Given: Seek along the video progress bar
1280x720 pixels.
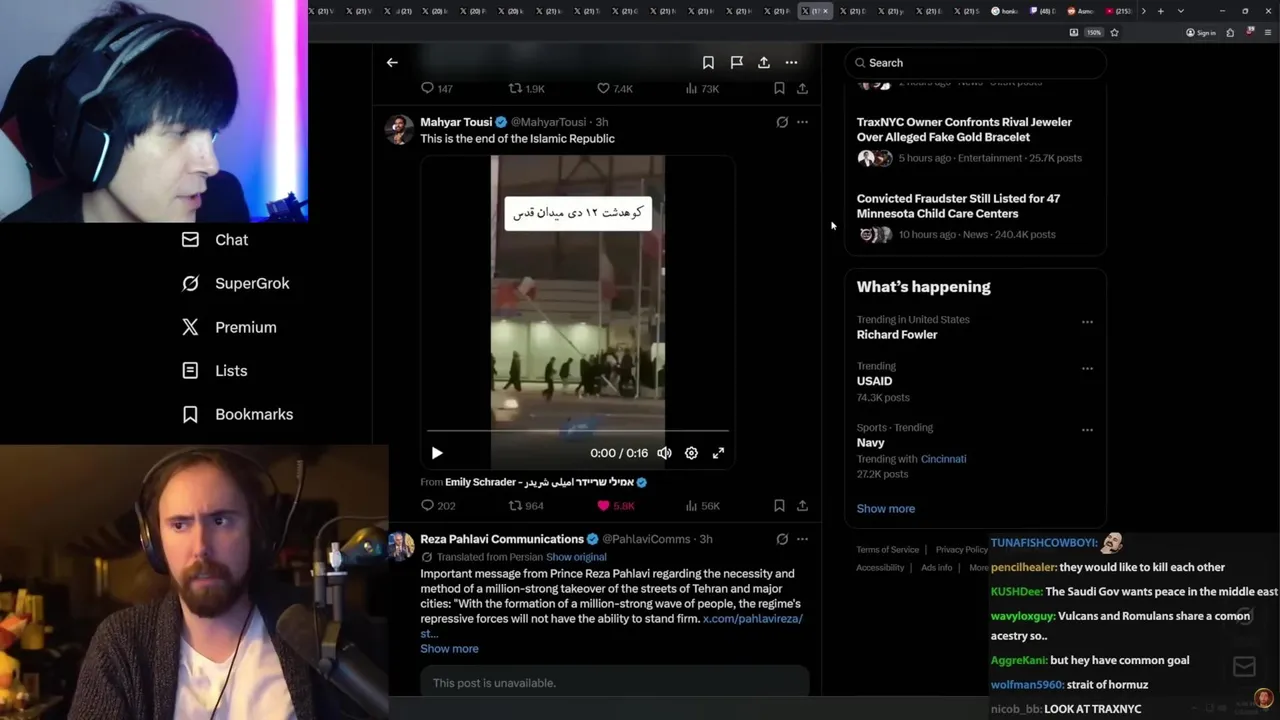Looking at the screenshot, I should coord(578,431).
